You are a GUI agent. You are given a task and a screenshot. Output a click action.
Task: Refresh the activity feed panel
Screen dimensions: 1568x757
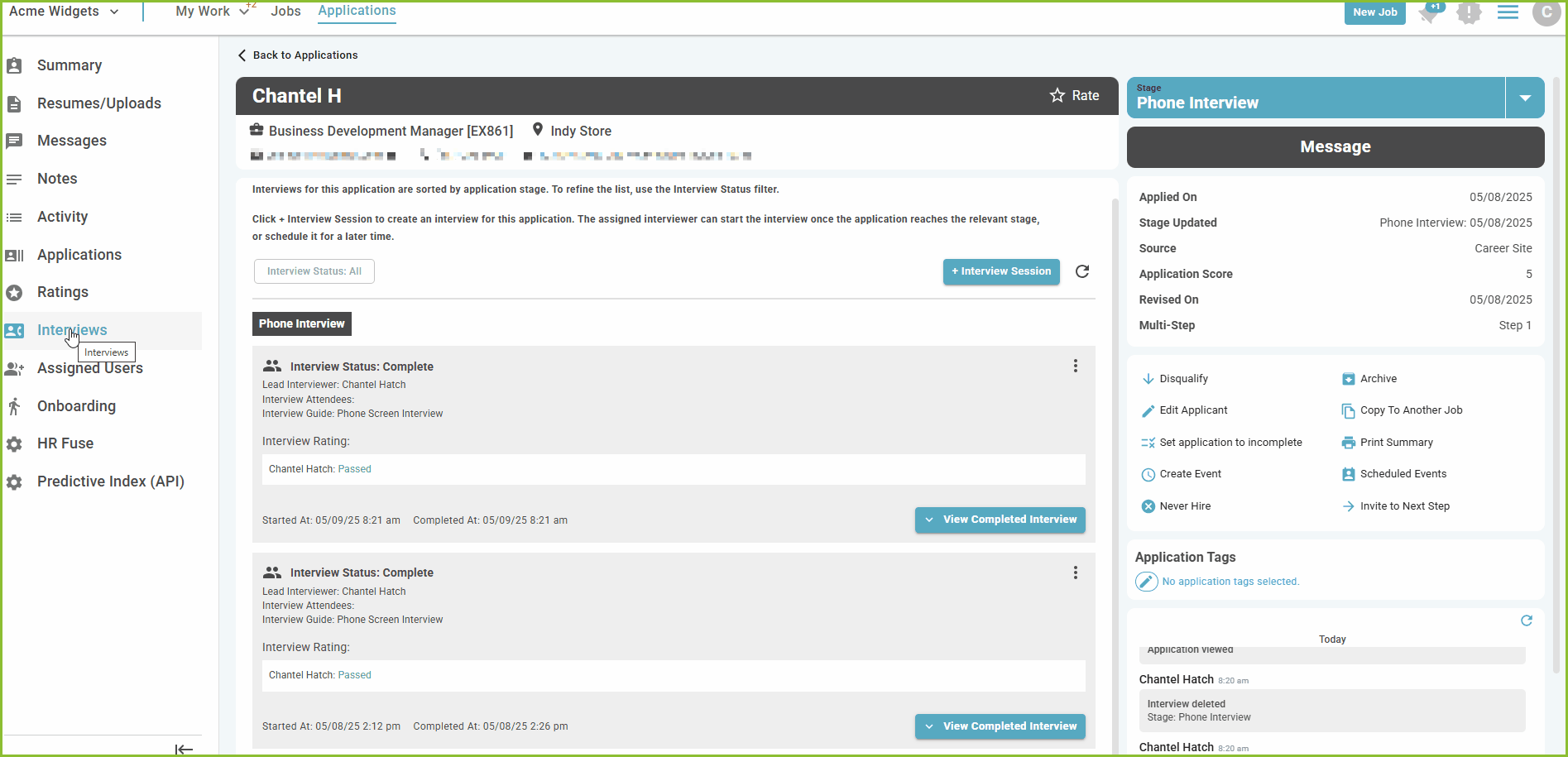(1526, 620)
